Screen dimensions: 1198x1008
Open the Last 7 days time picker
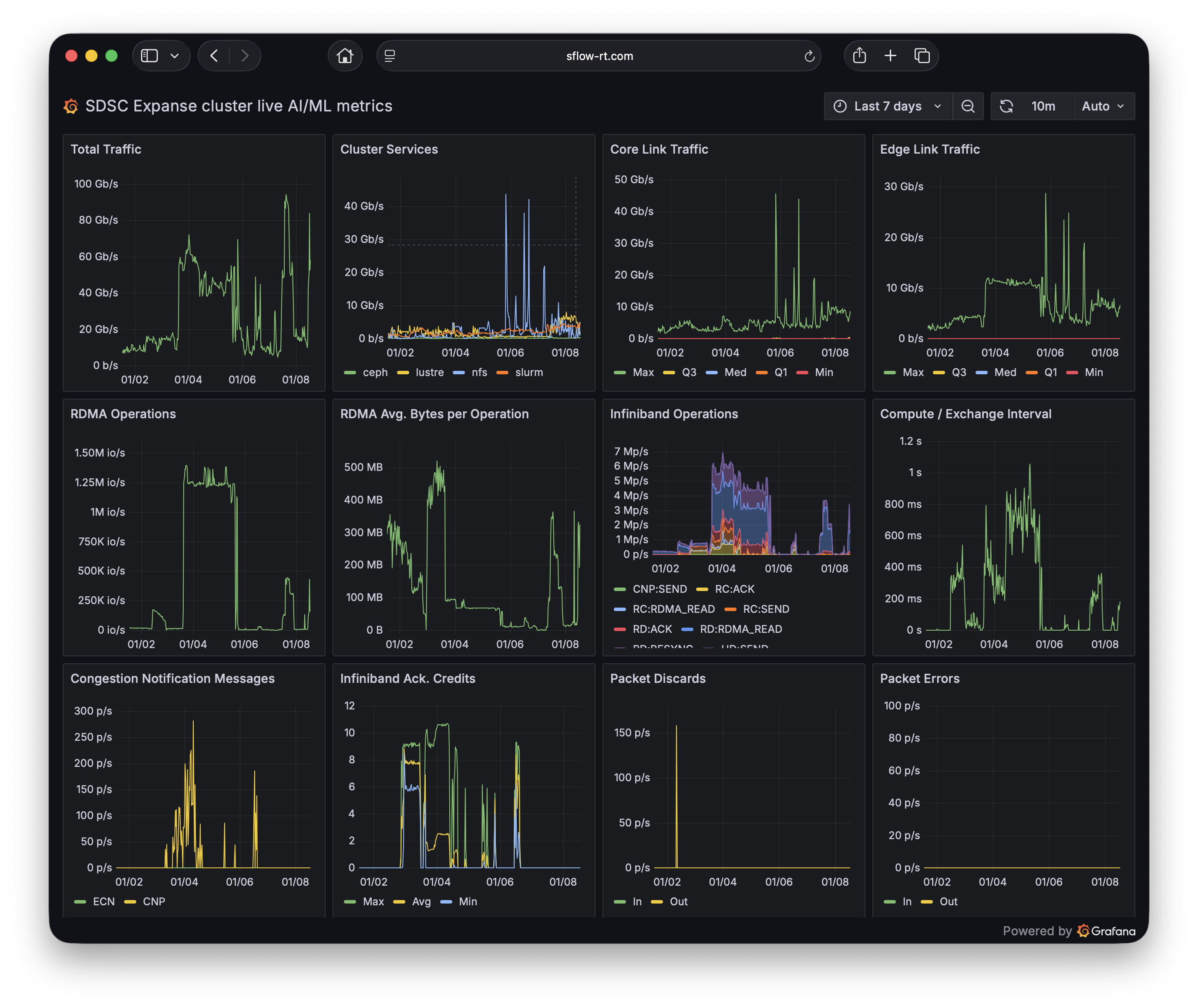[x=887, y=106]
